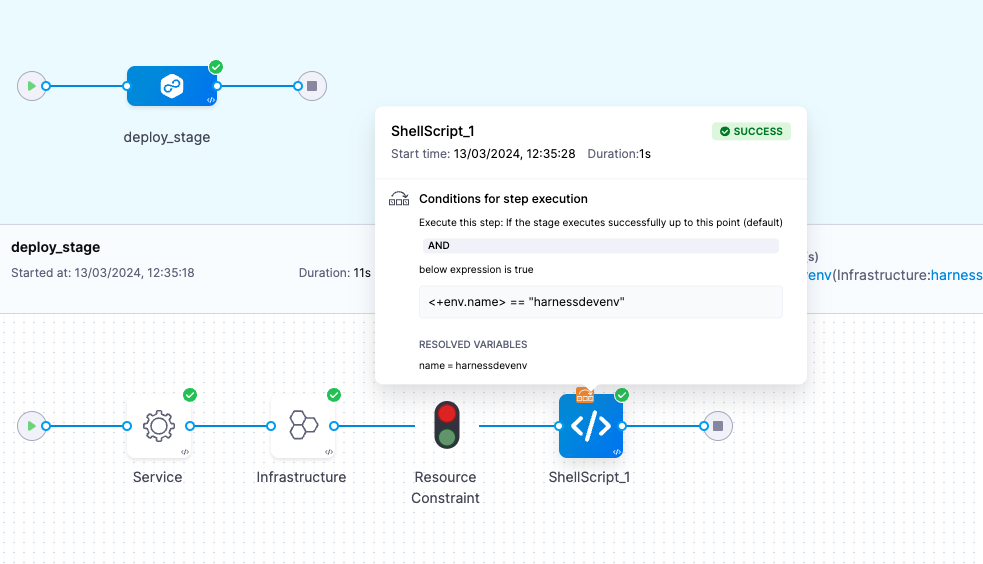Click the deploy_stage pipeline stage node
Viewport: 983px width, 564px height.
(x=171, y=87)
